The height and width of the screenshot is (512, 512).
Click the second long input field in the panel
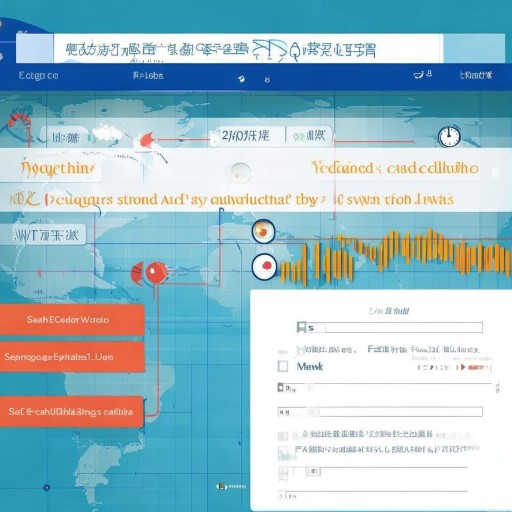(380, 412)
